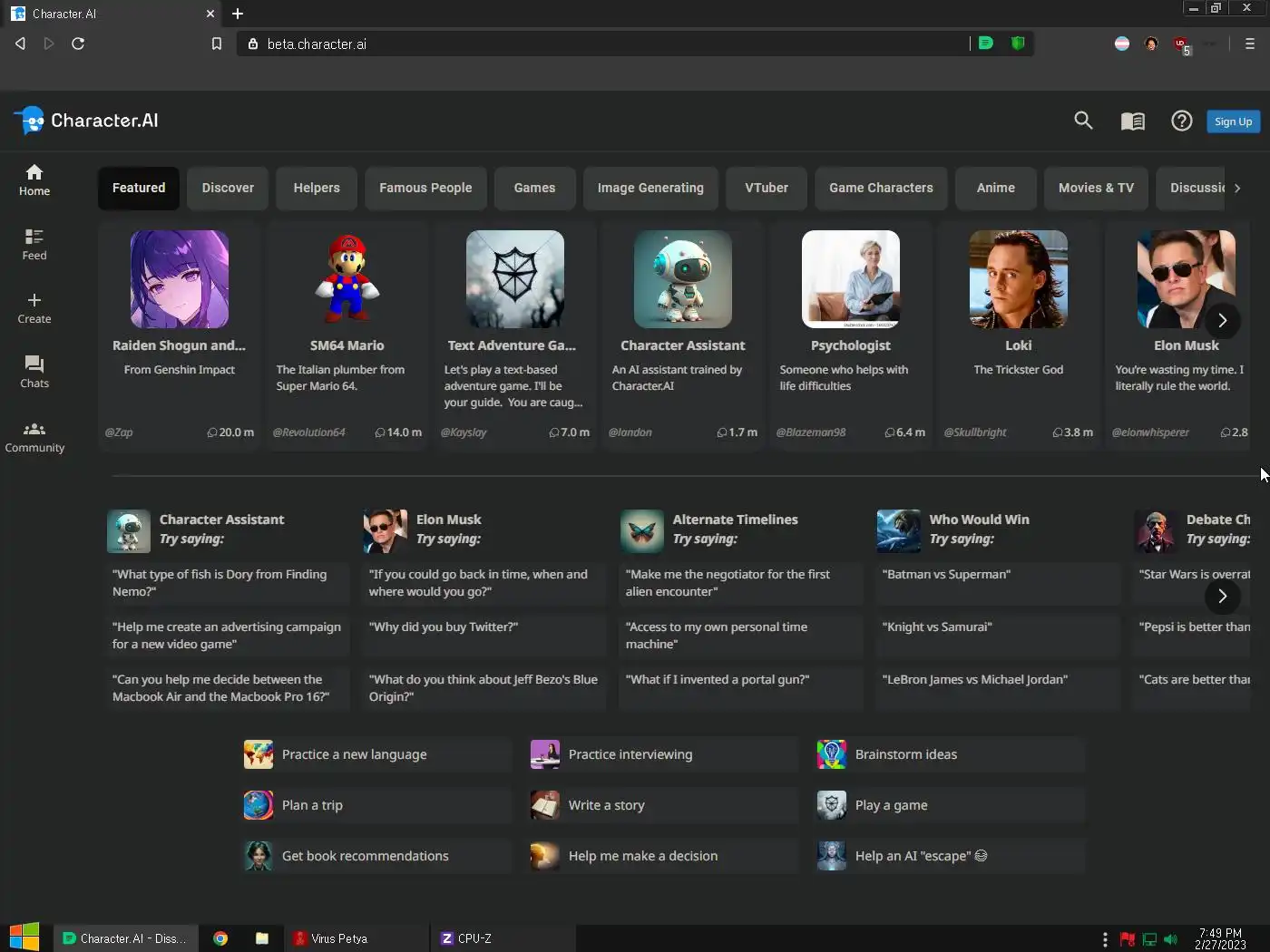Open the help question mark icon
Screen dimensions: 1270x952
1181,121
